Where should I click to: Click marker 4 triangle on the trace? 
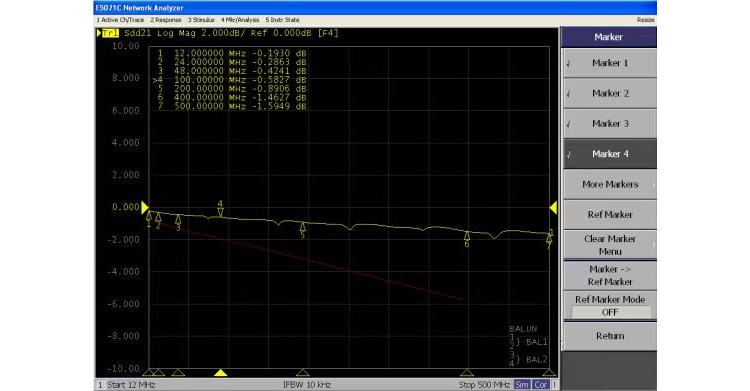point(220,212)
